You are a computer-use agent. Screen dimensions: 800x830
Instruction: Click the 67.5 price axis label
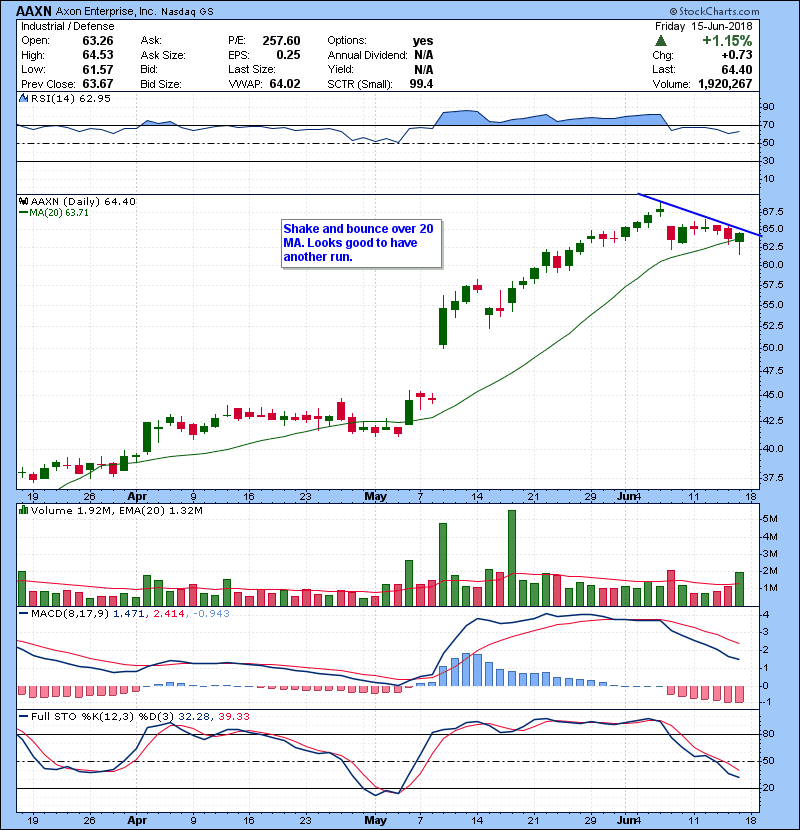pyautogui.click(x=772, y=212)
